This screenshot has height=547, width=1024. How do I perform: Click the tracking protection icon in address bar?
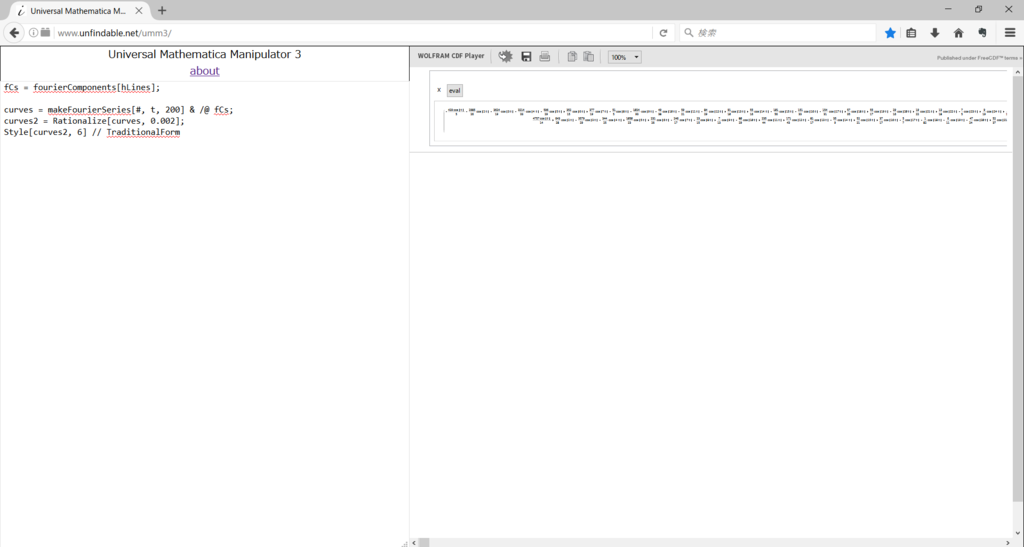pyautogui.click(x=45, y=33)
